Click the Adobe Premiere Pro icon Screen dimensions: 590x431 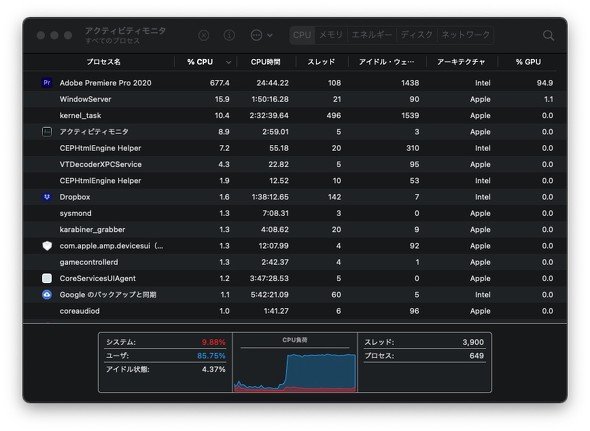(47, 83)
